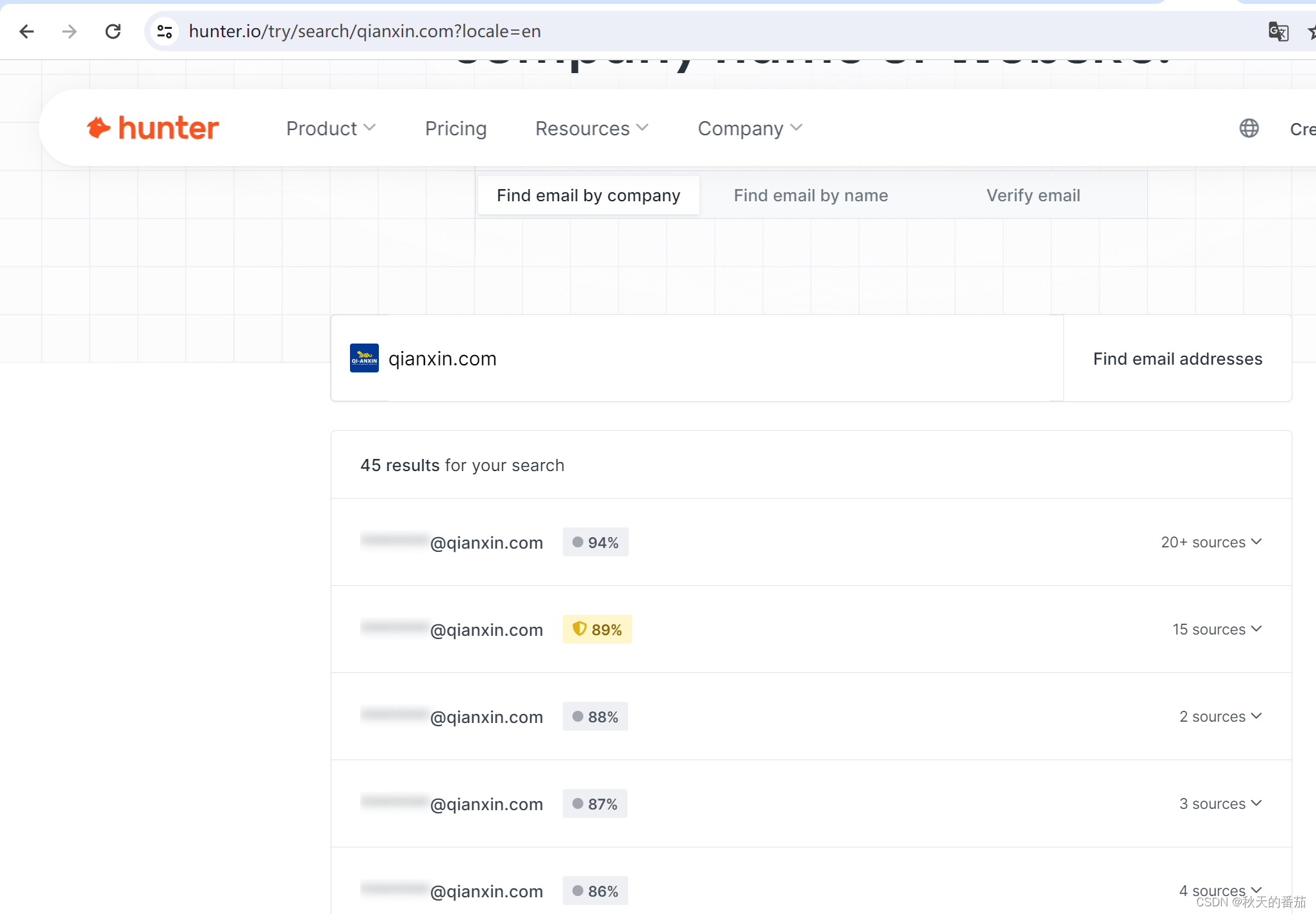Switch to Find email by name
The height and width of the screenshot is (914, 1316).
pyautogui.click(x=811, y=195)
